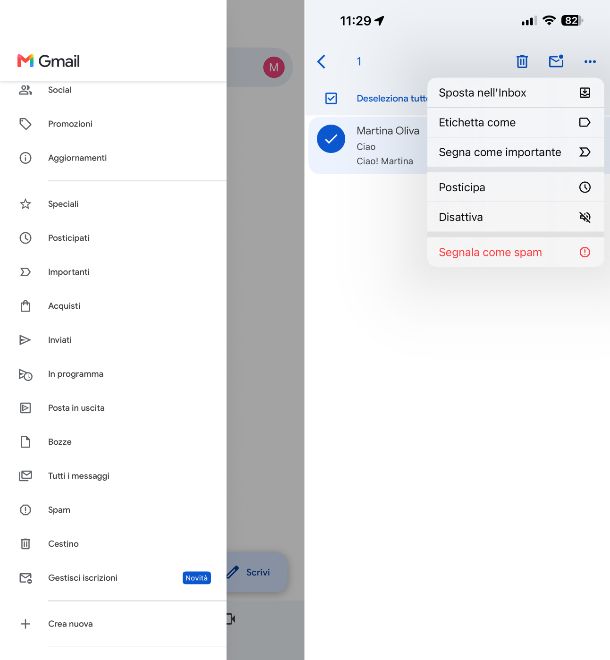
Task: Click the Social people icon
Action: 25,90
